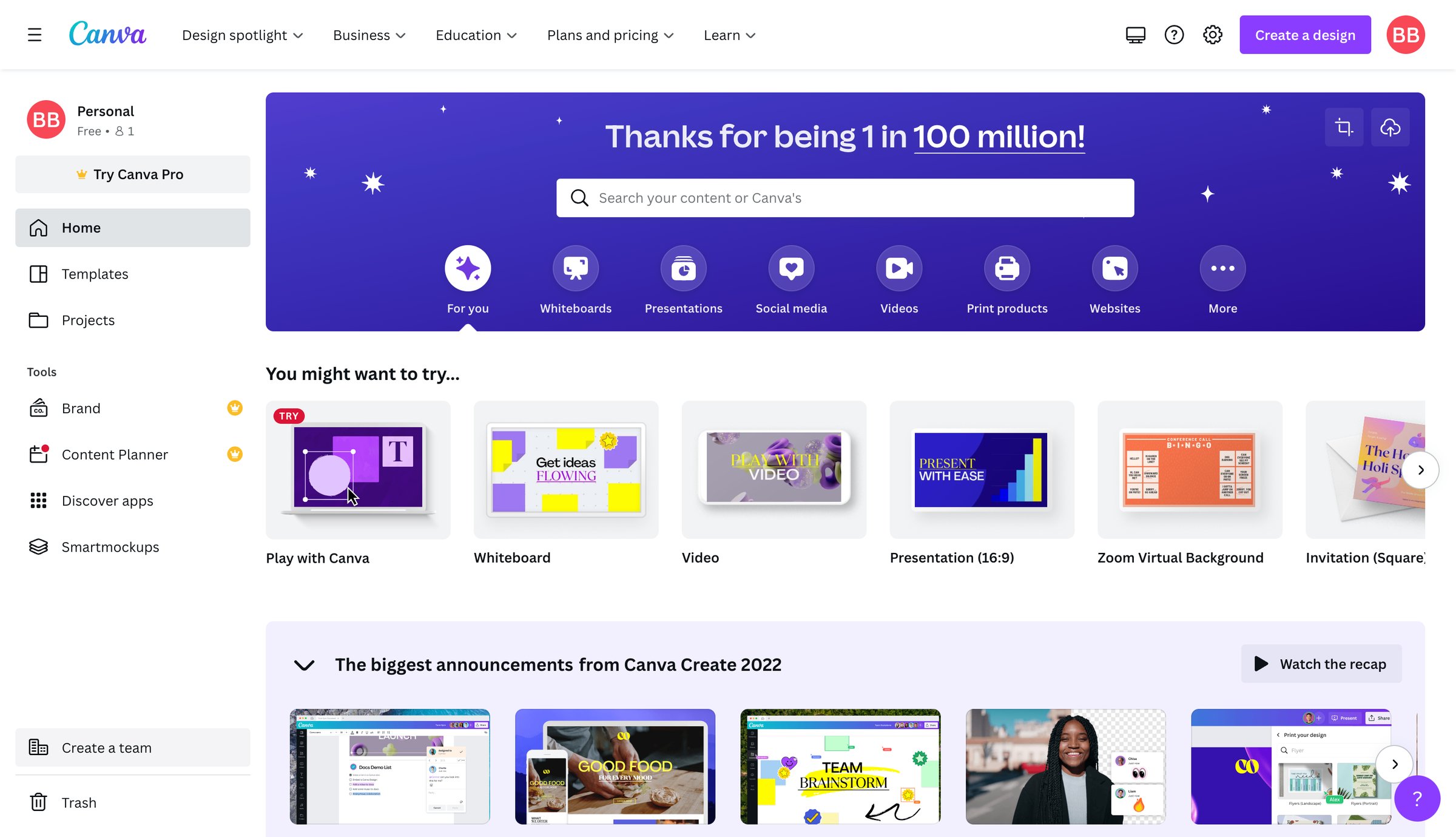Viewport: 1456px width, 837px height.
Task: Select the Videos category icon
Action: pos(899,268)
